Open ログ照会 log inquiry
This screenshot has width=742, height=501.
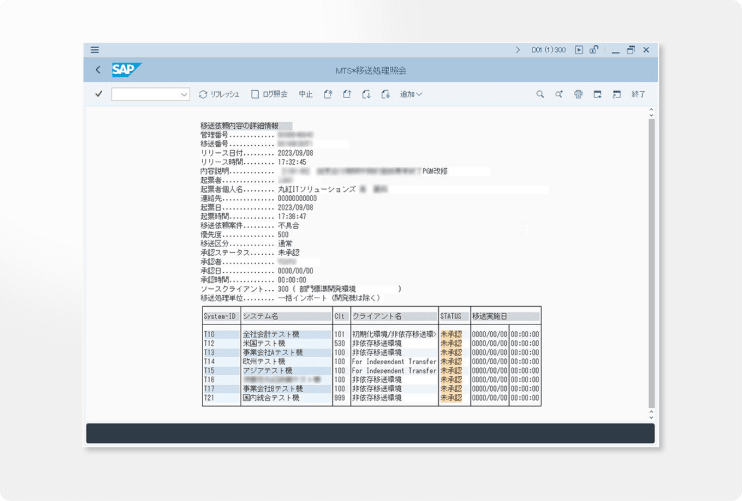pos(269,94)
